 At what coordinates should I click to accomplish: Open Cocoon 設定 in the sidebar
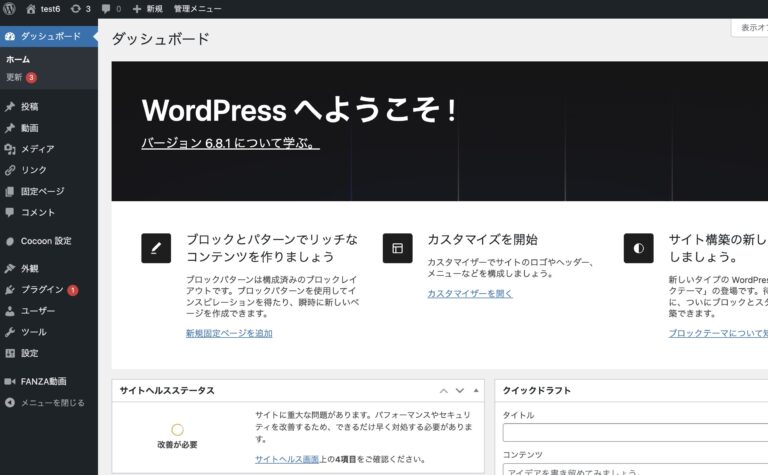pos(46,241)
